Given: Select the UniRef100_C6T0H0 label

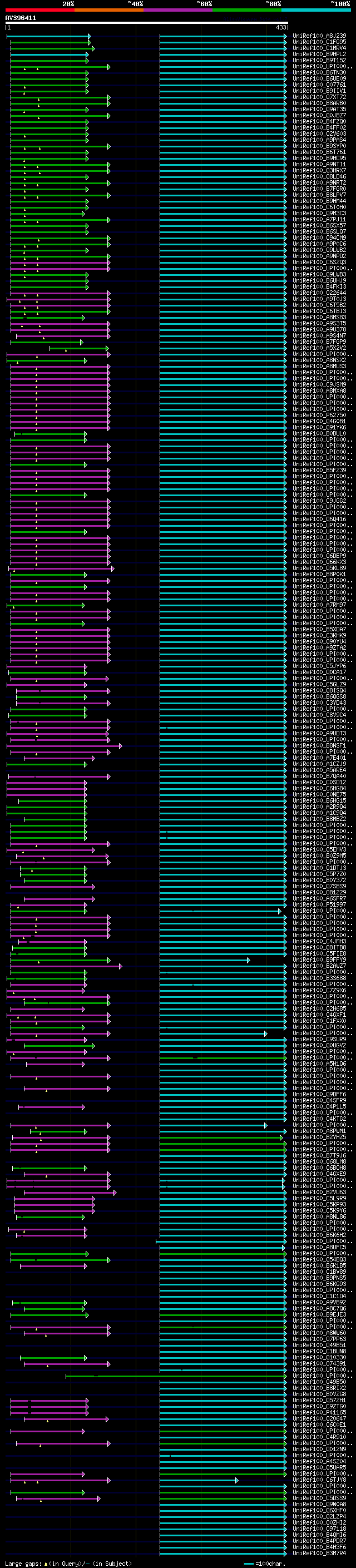Looking at the screenshot, I should click(319, 207).
